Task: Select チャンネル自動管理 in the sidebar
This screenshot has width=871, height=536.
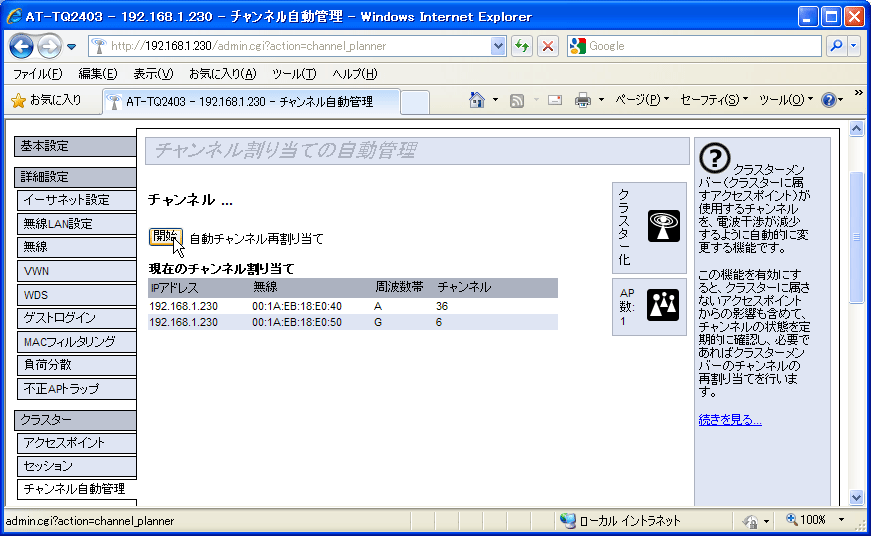Action: tap(77, 489)
